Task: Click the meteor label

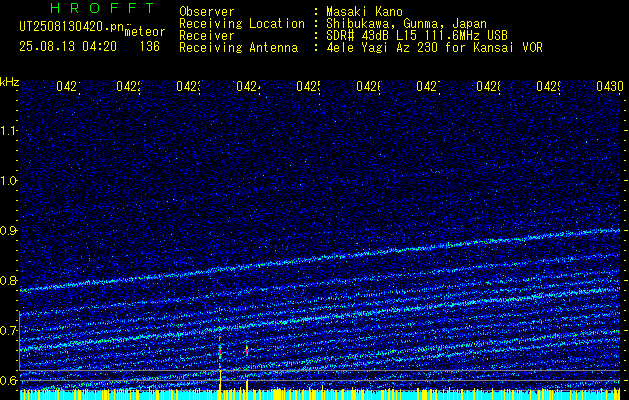Action: (x=145, y=32)
